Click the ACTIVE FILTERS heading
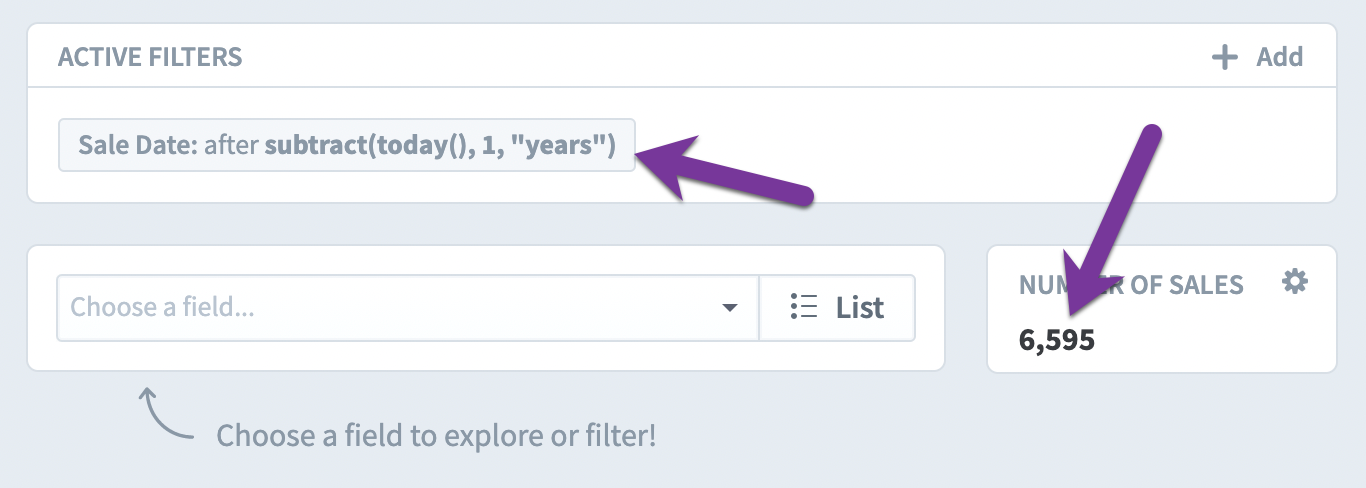 pos(150,57)
